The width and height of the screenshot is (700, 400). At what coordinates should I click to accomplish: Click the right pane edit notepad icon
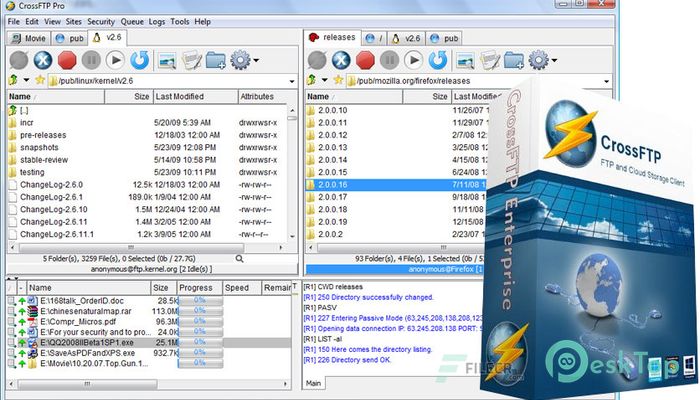pos(490,61)
